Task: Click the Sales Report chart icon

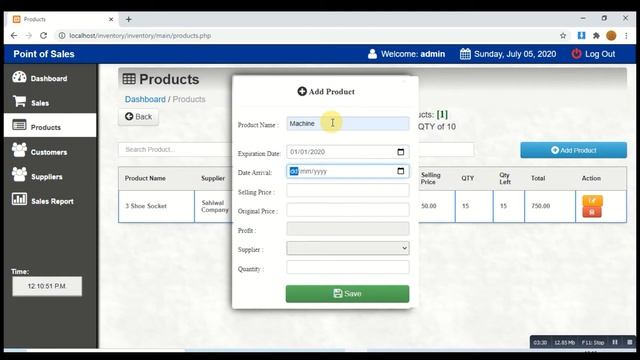Action: pyautogui.click(x=19, y=199)
